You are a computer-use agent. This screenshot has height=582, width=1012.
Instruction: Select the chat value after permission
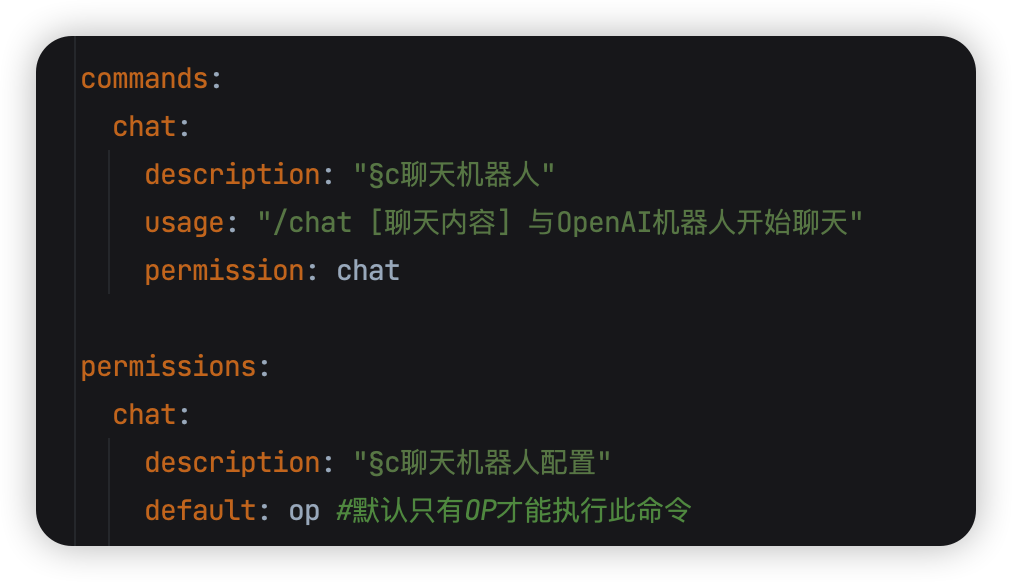368,271
